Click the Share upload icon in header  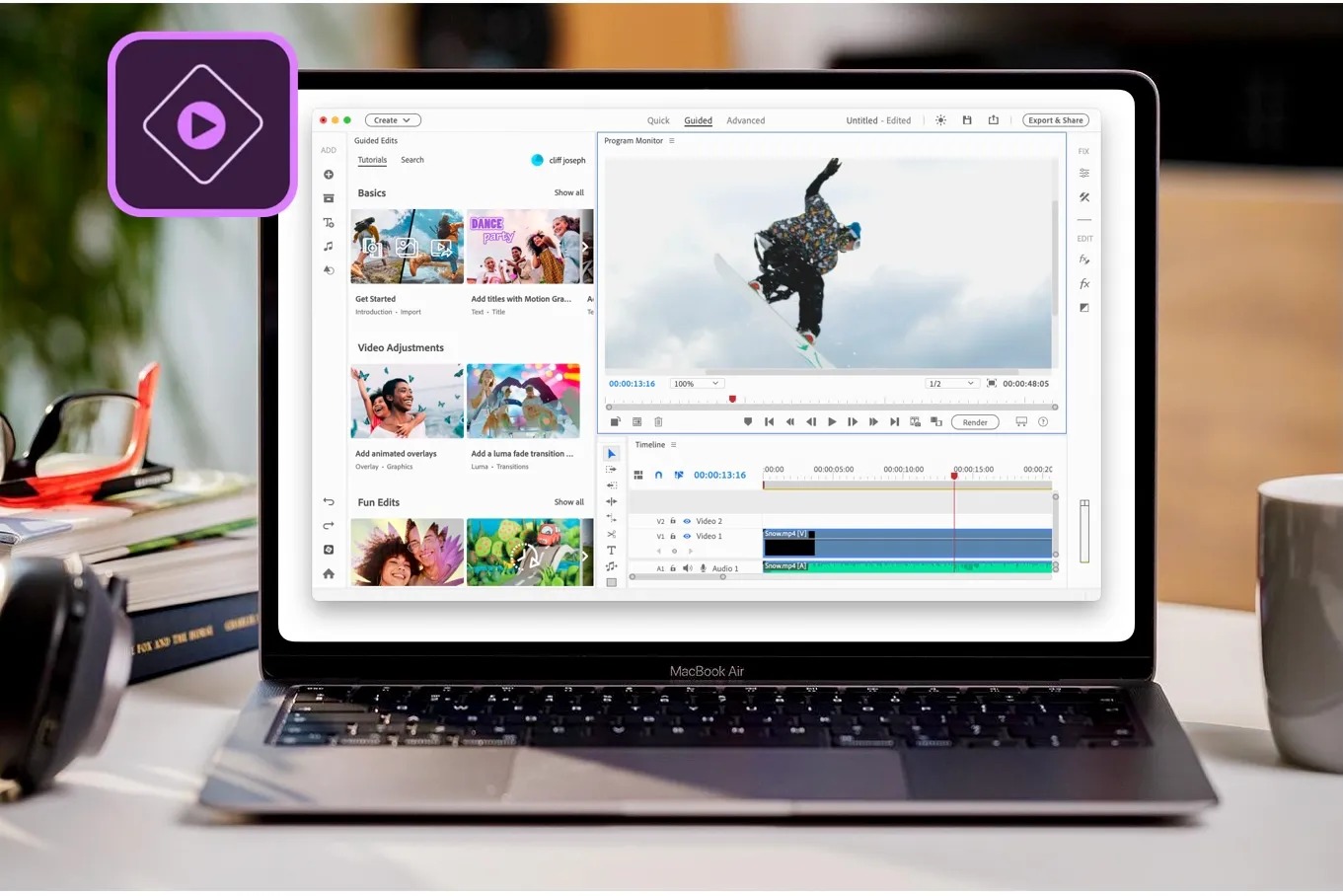(x=994, y=120)
